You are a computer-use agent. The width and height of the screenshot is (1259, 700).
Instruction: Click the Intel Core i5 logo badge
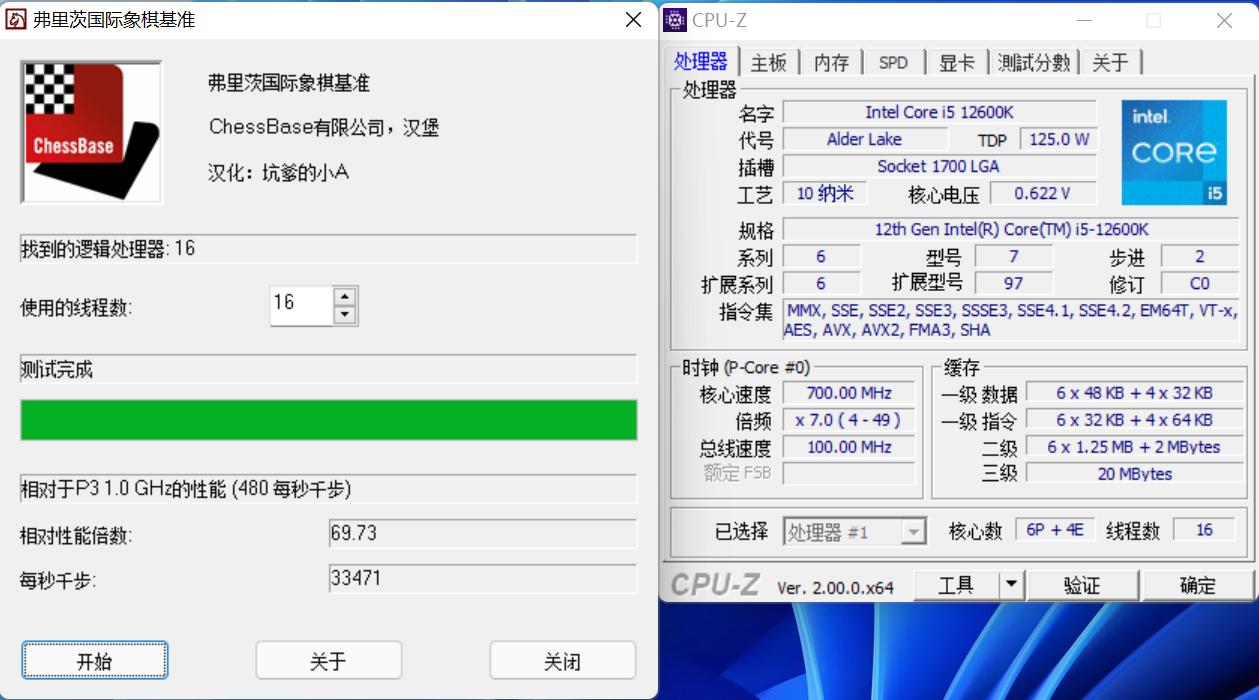pyautogui.click(x=1174, y=151)
